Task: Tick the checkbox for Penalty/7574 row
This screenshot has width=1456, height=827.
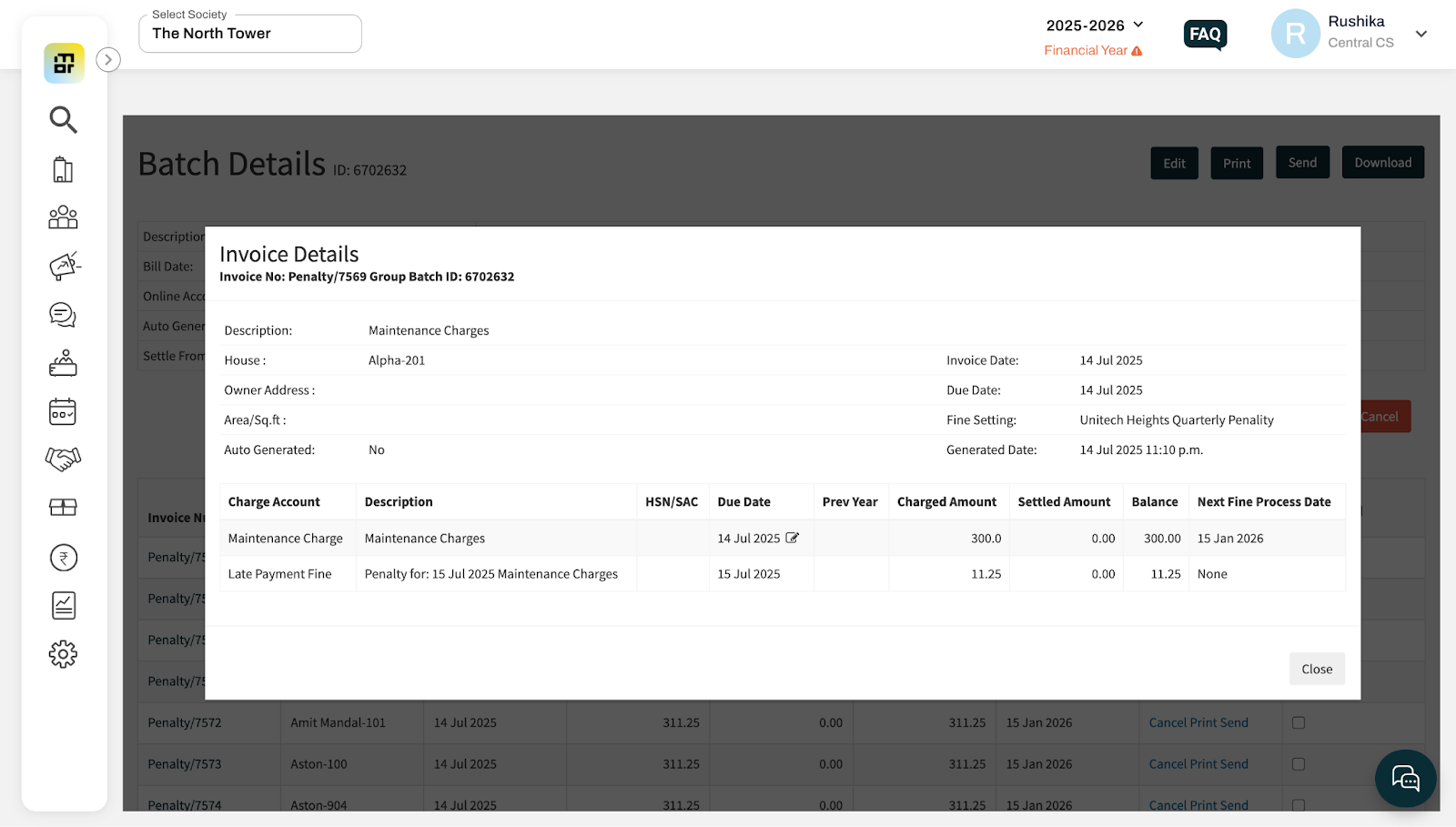Action: pos(1299,805)
